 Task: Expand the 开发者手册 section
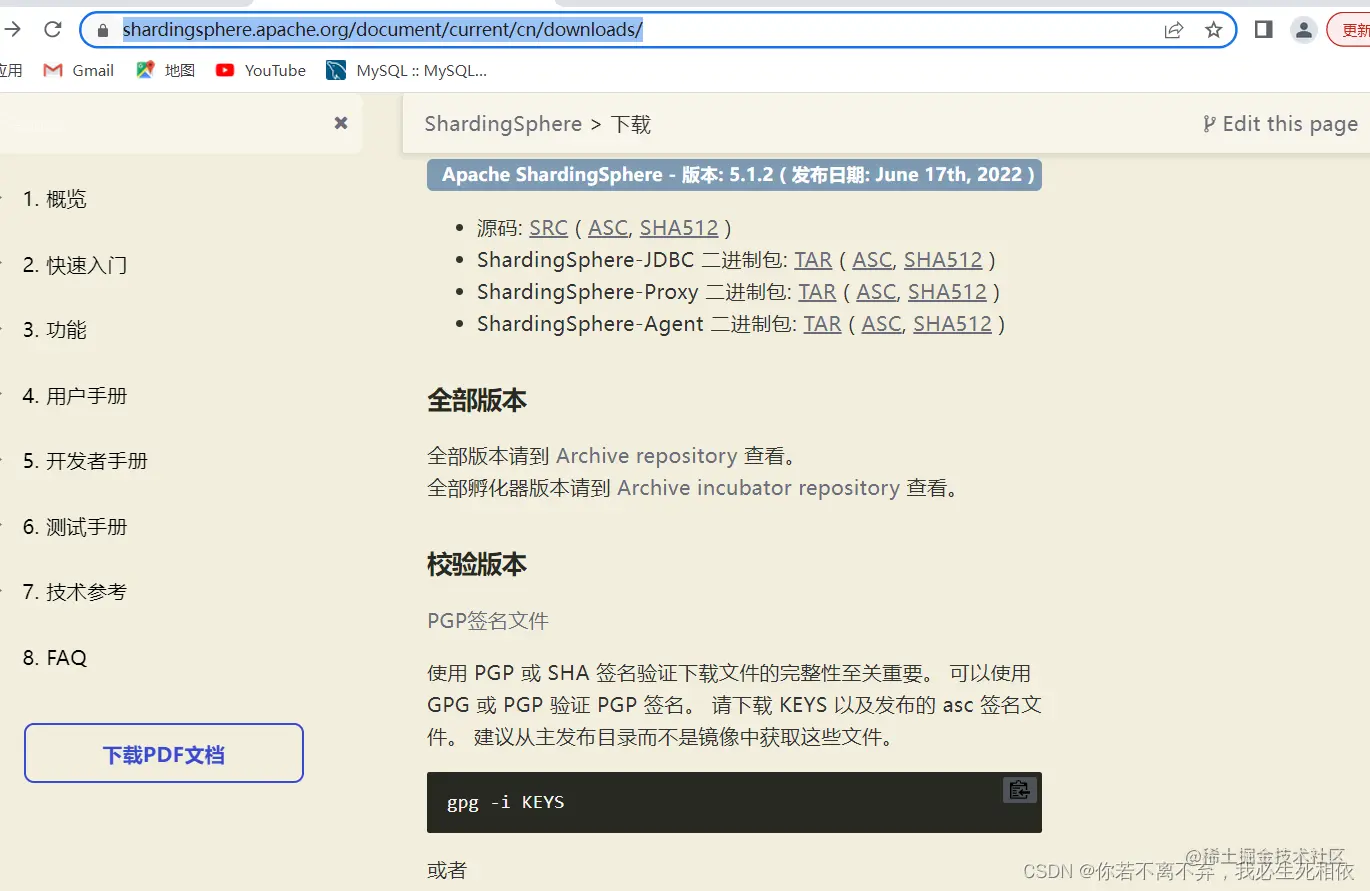coord(86,461)
